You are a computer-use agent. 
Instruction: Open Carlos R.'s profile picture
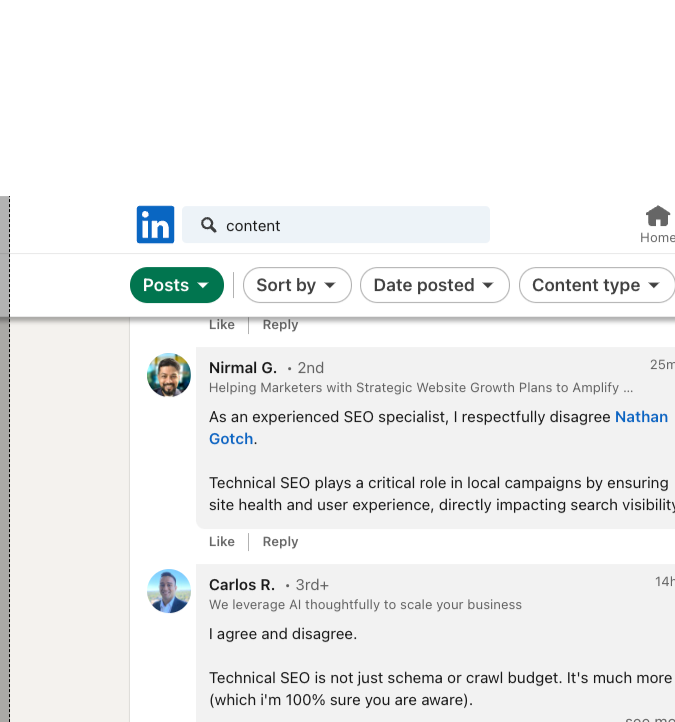point(169,591)
